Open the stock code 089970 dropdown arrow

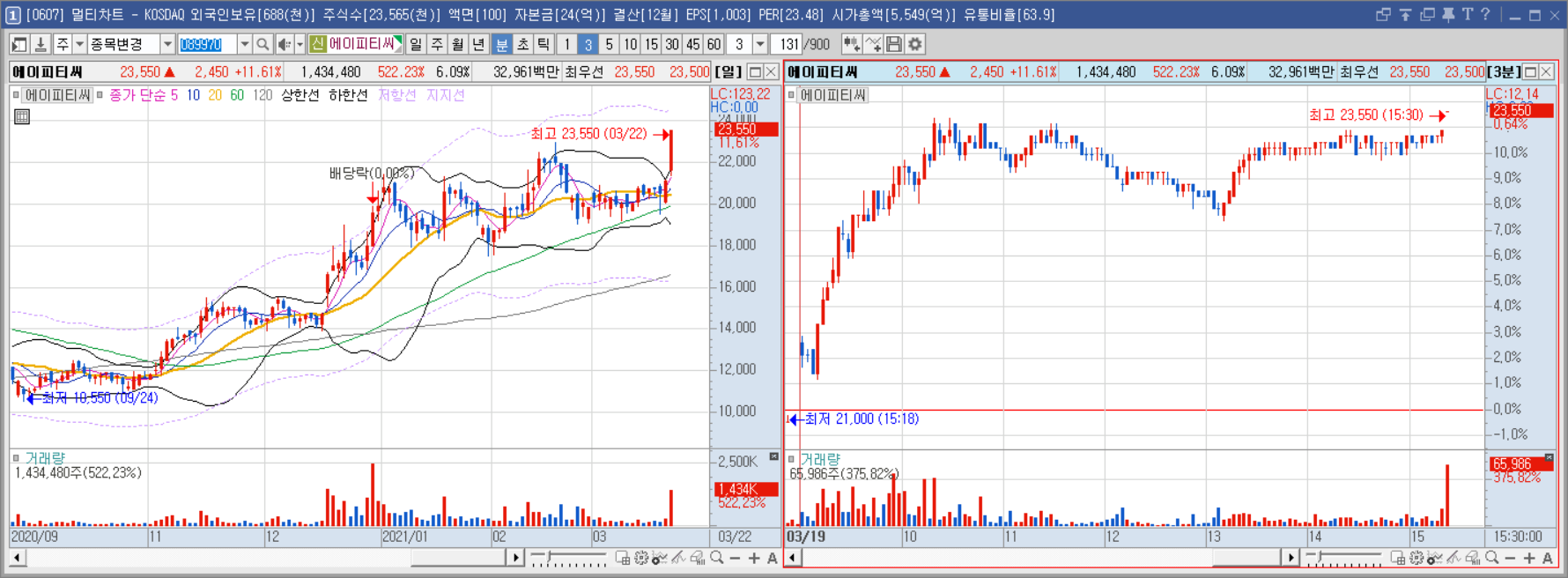tap(244, 44)
